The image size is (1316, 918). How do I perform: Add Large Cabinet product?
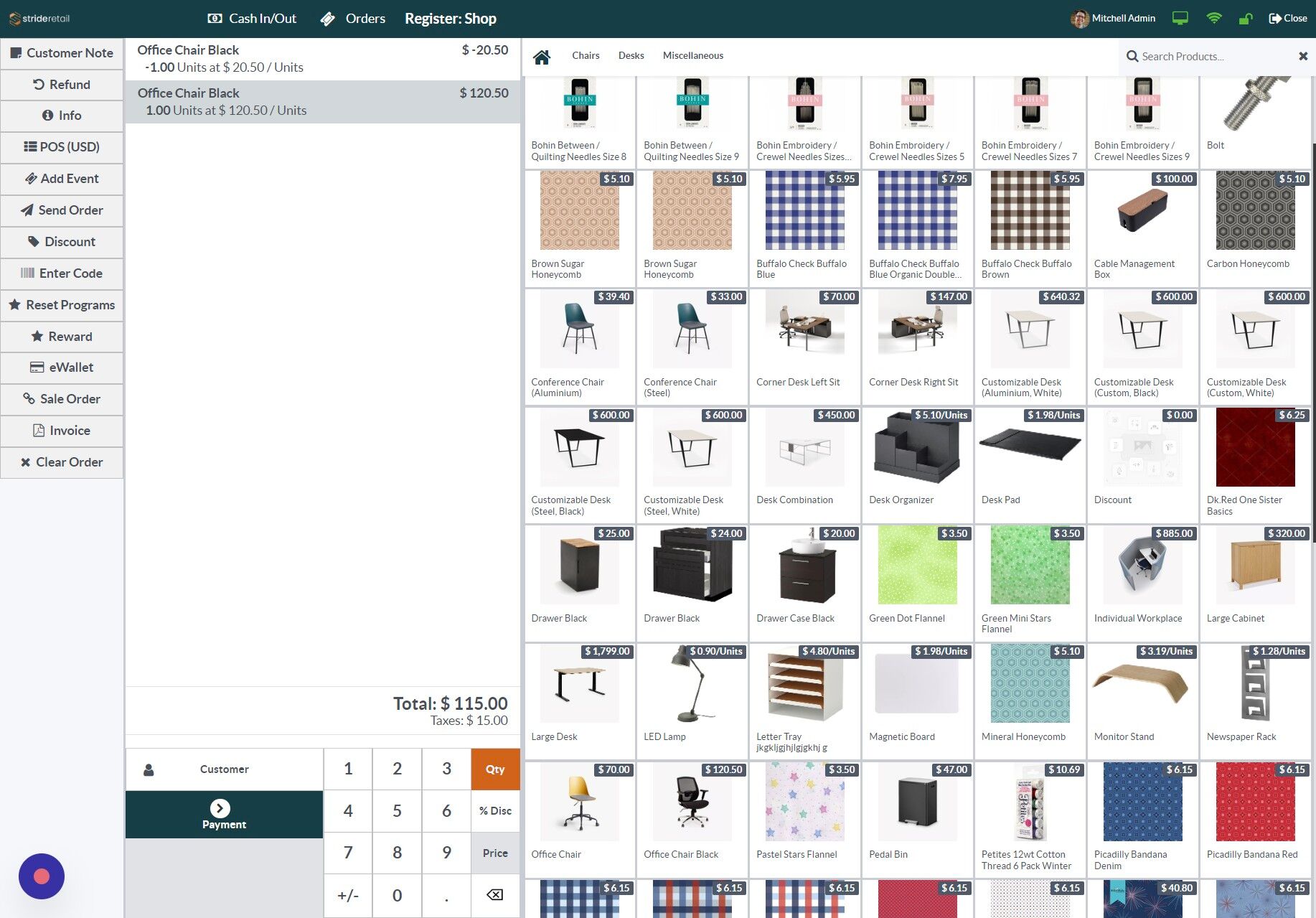1255,583
